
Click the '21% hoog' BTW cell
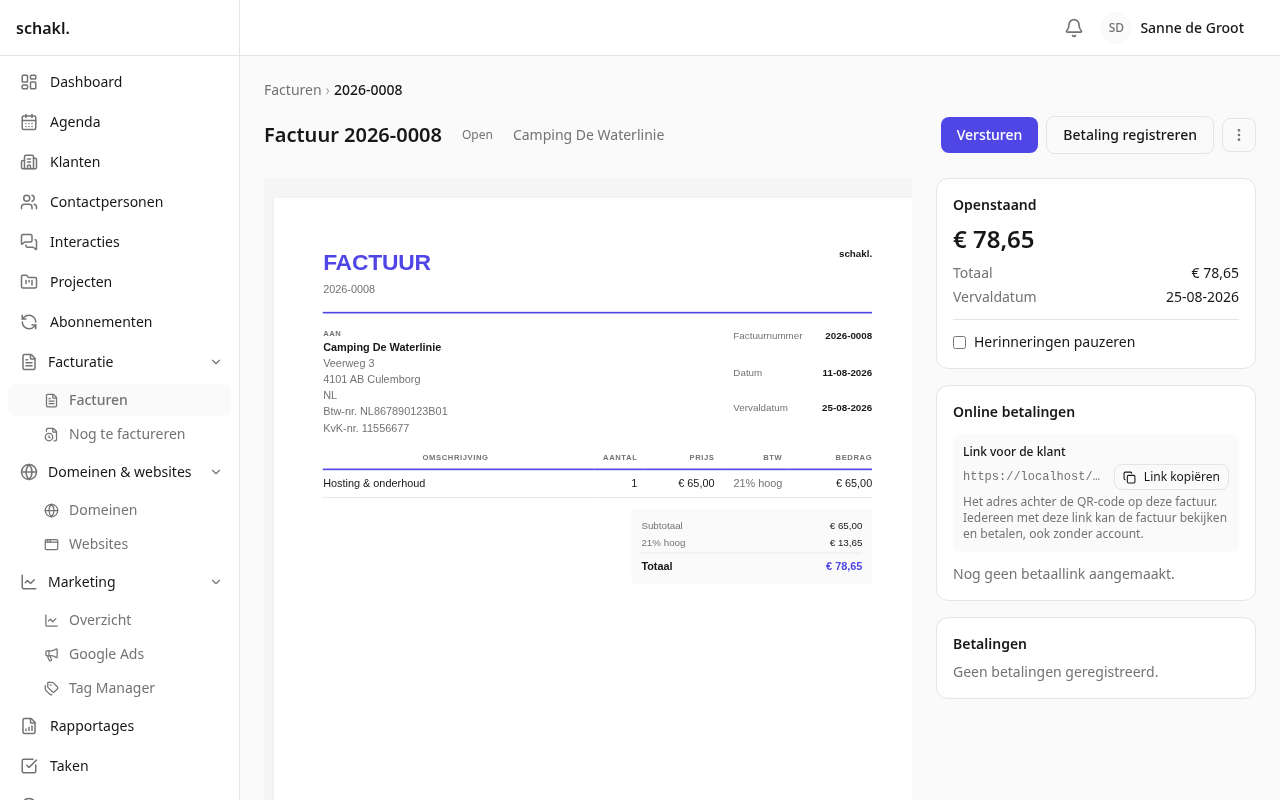[x=758, y=483]
